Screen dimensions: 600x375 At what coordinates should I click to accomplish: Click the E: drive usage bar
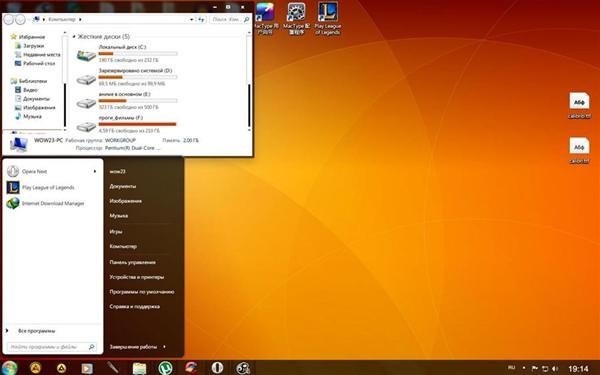click(x=138, y=101)
